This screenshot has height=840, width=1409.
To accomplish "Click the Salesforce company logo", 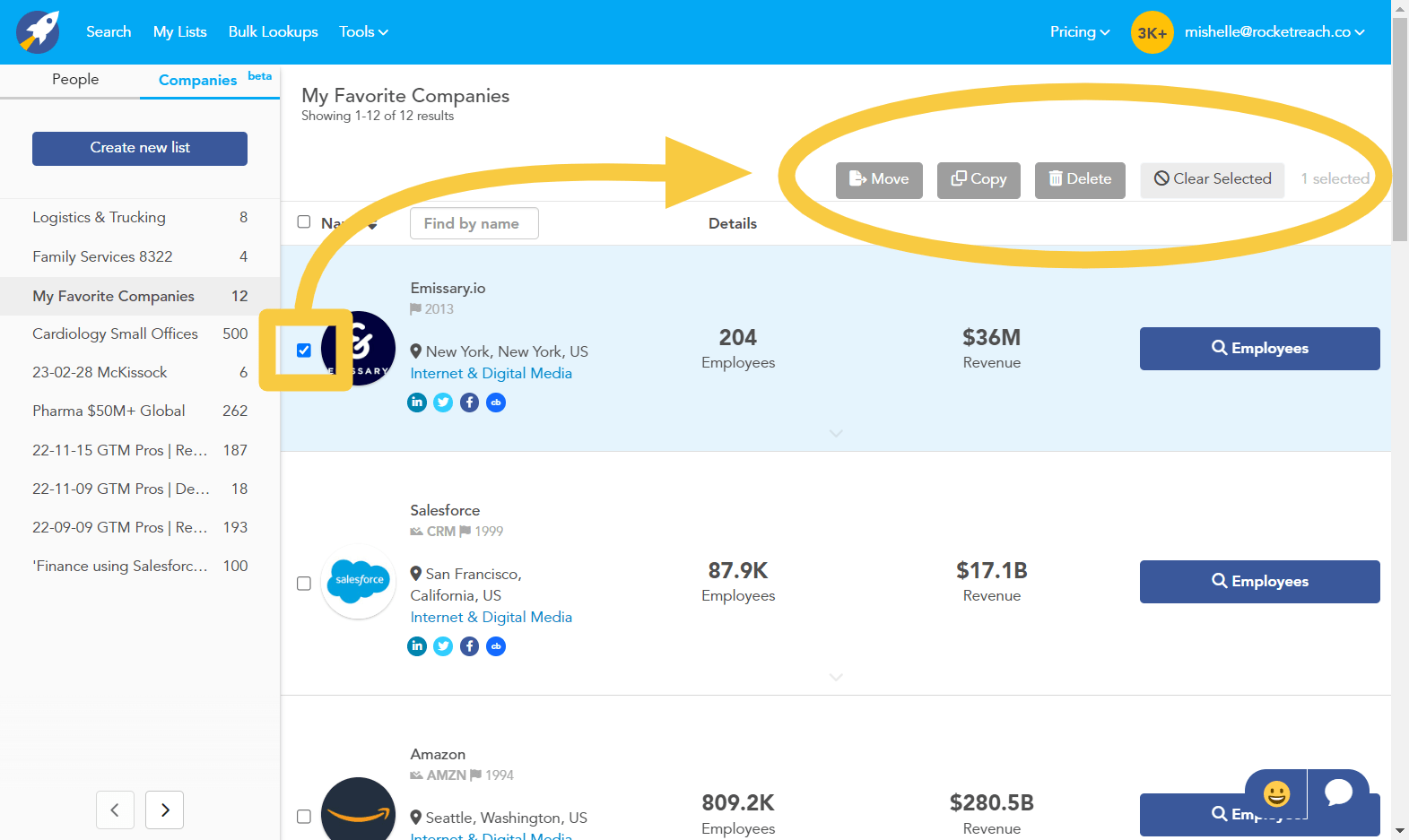I will [x=358, y=582].
